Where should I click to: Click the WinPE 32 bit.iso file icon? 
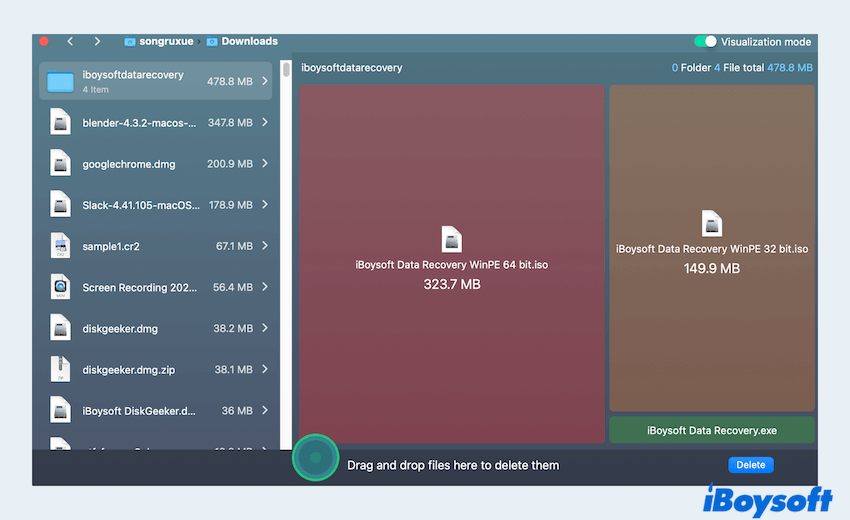click(x=712, y=223)
